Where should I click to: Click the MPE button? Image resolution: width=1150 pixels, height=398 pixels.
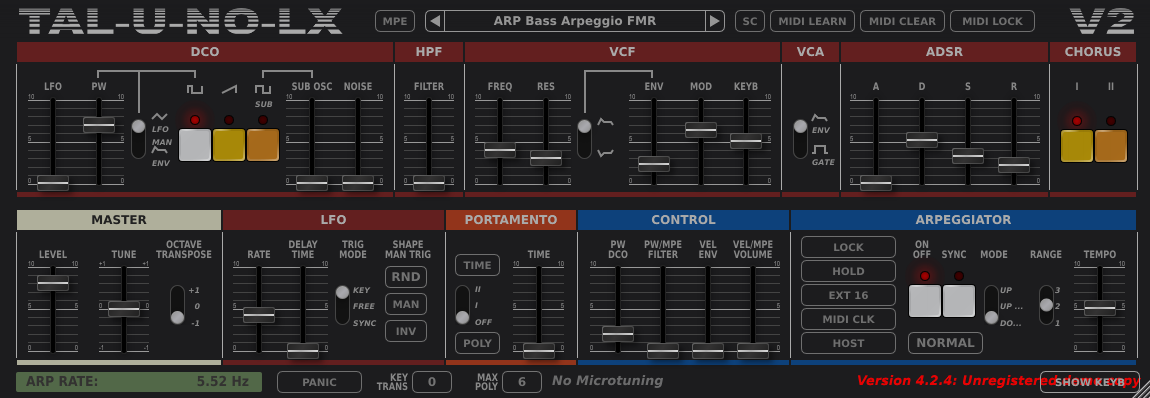tap(395, 21)
